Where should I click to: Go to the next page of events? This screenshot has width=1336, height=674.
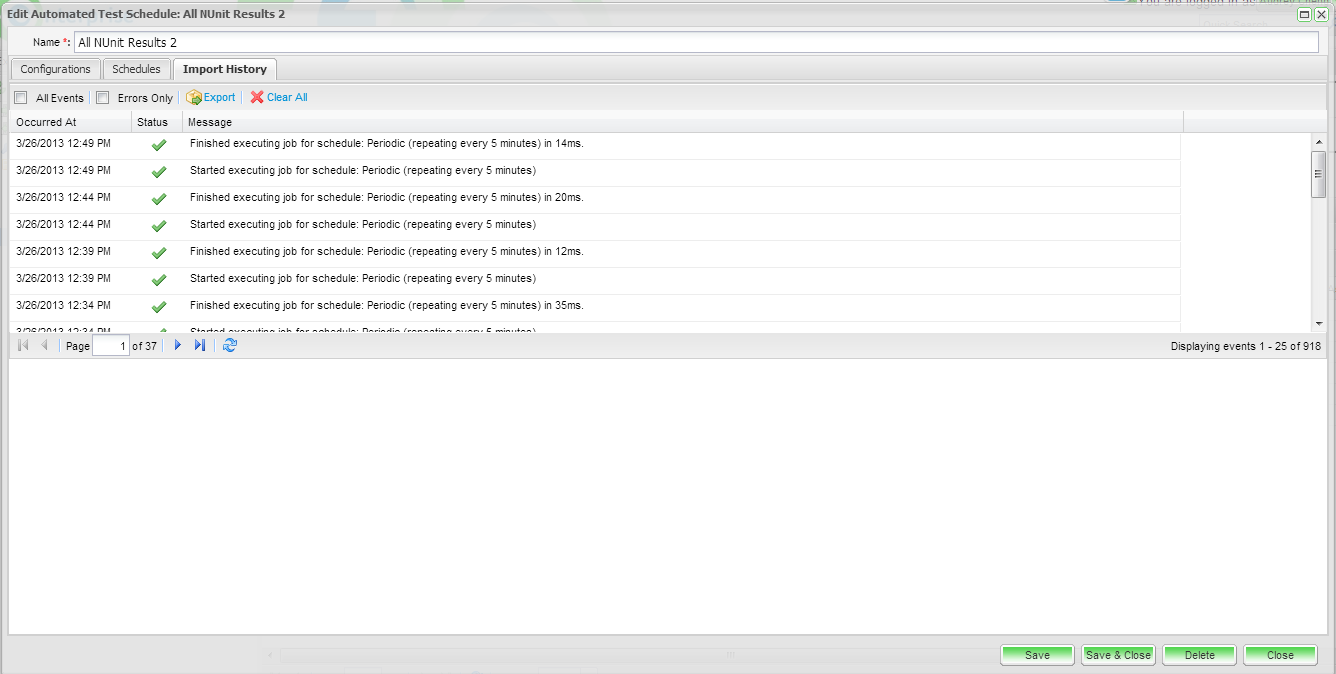click(x=178, y=345)
